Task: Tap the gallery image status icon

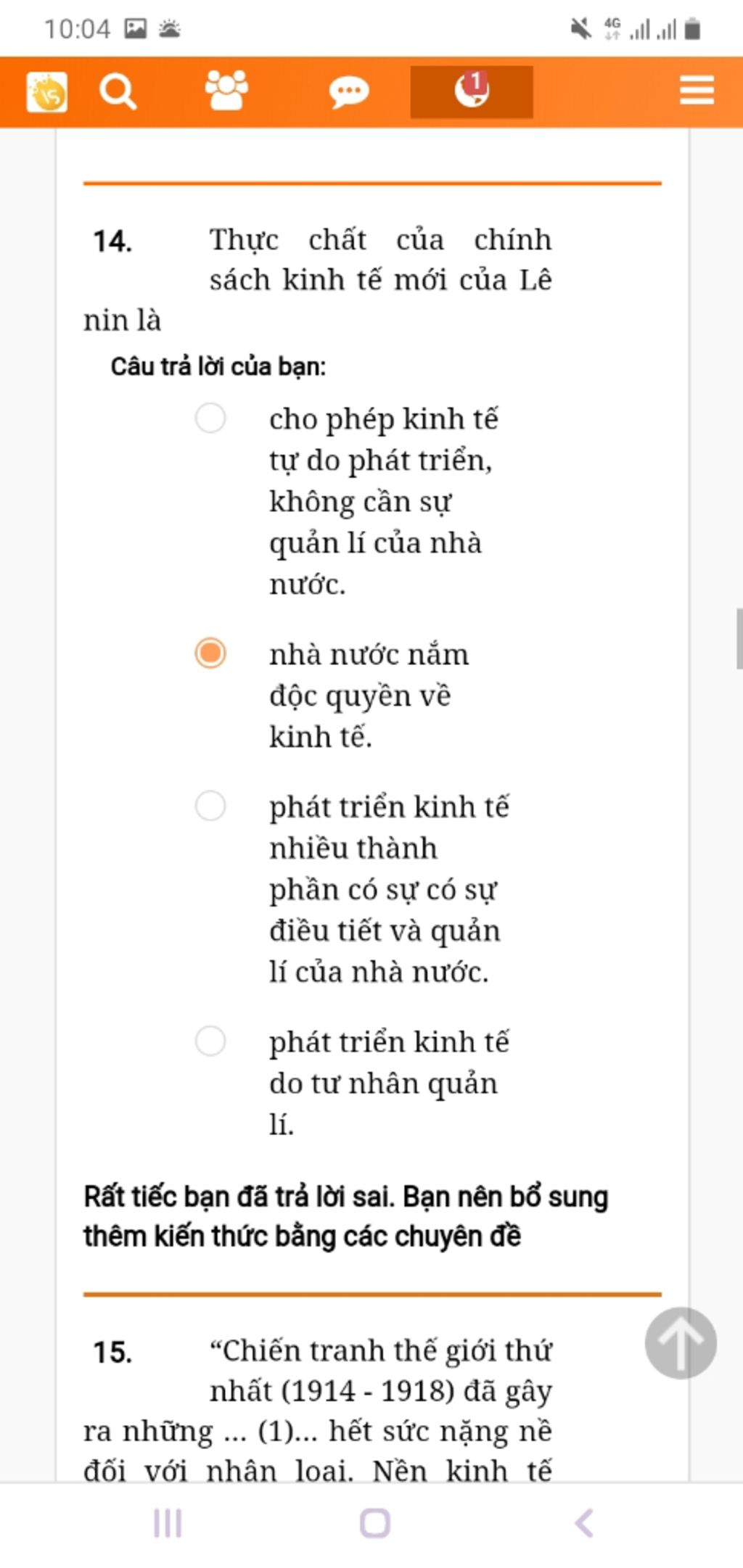Action: click(136, 29)
